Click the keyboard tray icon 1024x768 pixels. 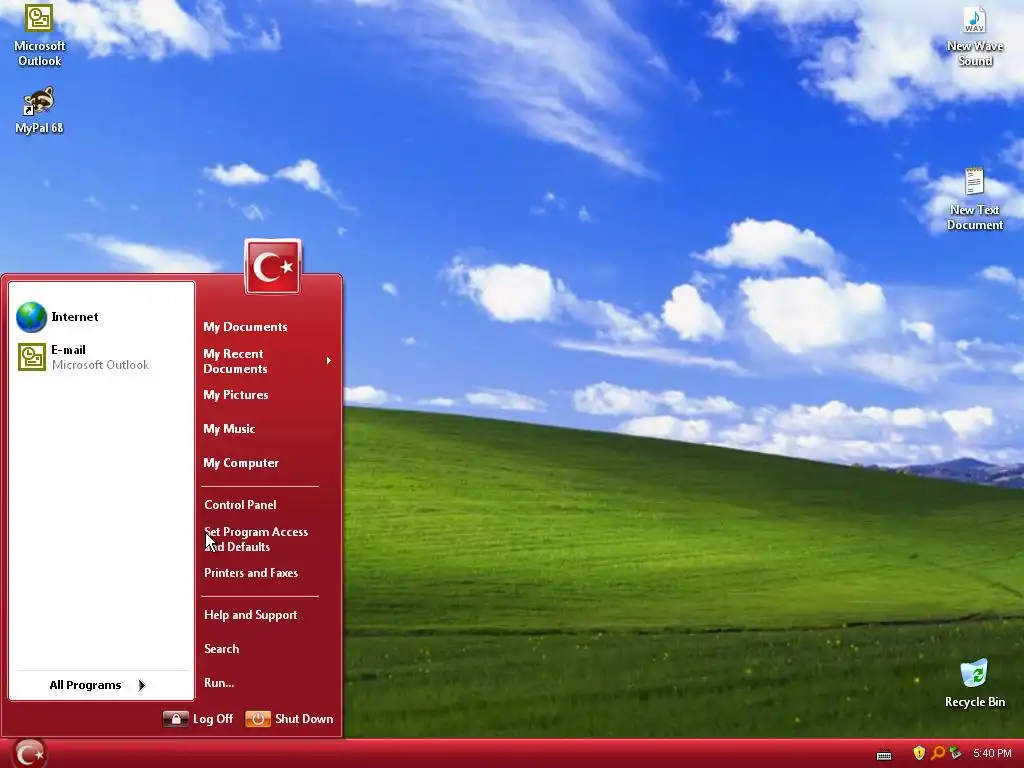click(x=884, y=755)
